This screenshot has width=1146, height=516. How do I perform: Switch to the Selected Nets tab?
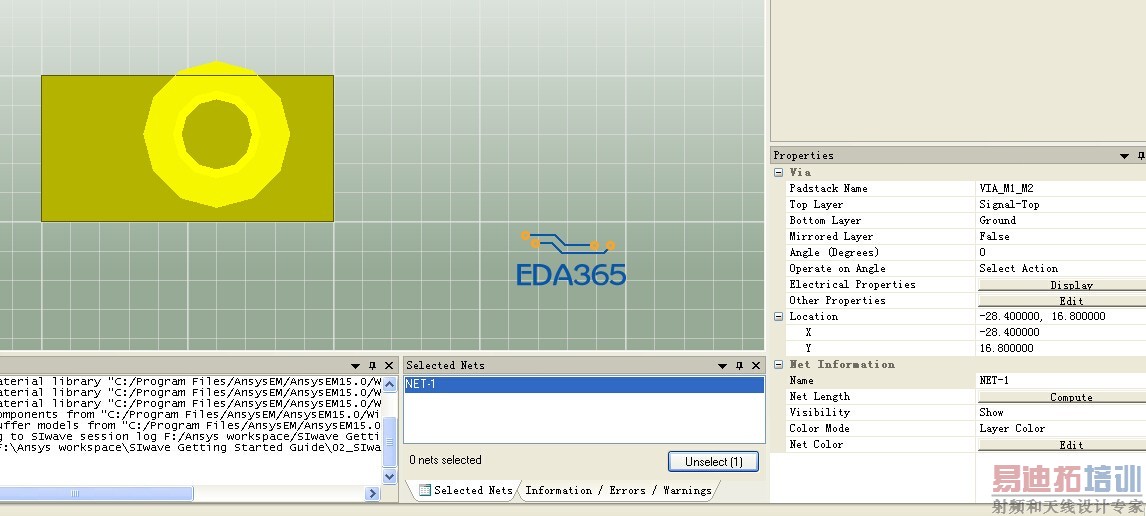[466, 490]
